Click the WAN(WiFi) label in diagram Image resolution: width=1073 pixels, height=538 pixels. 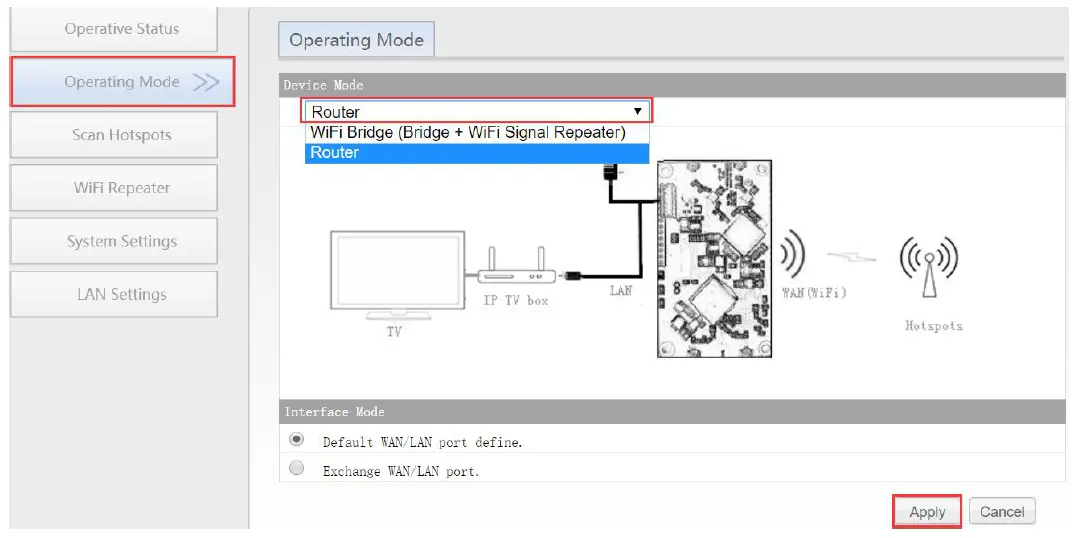(x=814, y=293)
